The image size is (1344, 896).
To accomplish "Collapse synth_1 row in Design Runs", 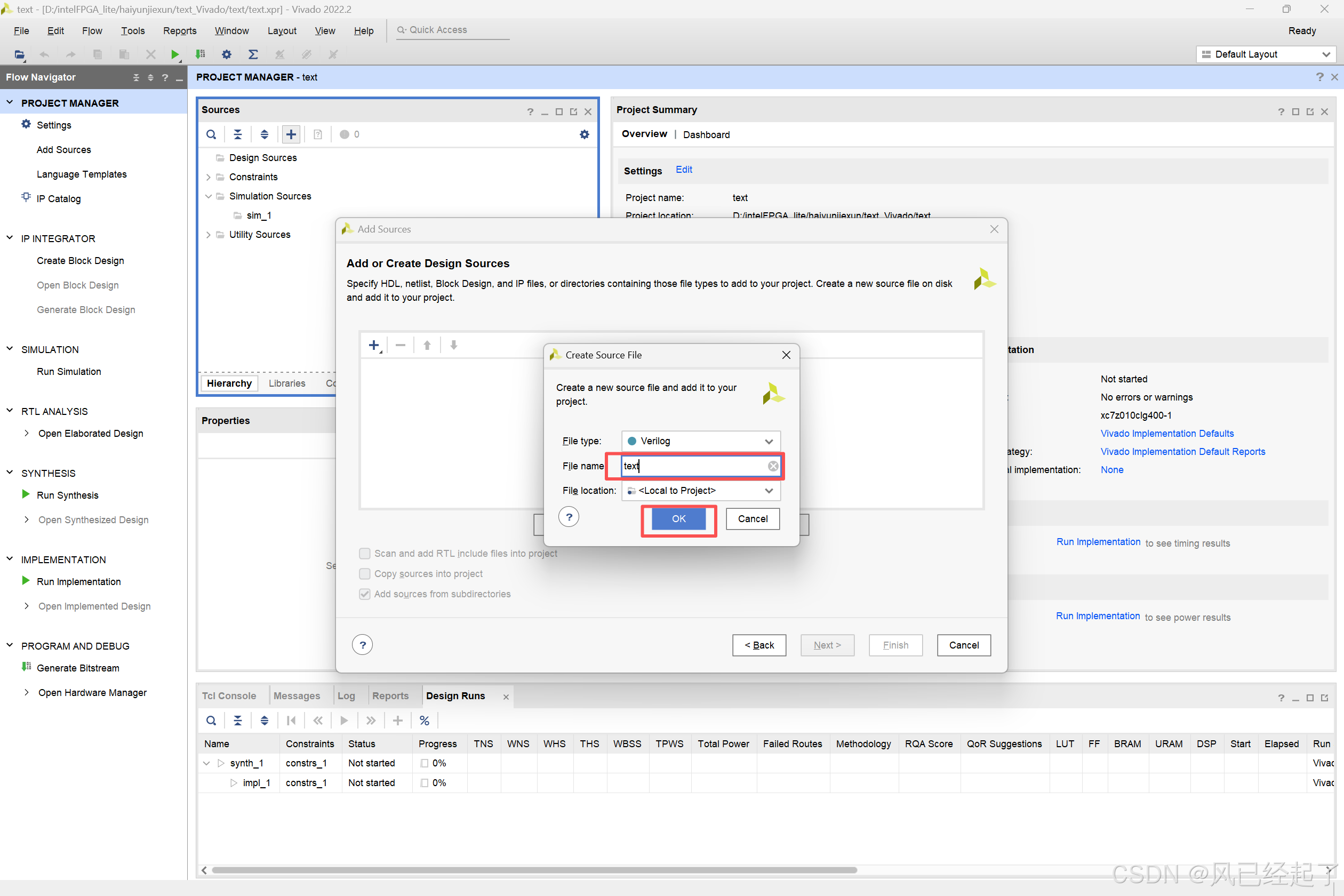I will [207, 763].
